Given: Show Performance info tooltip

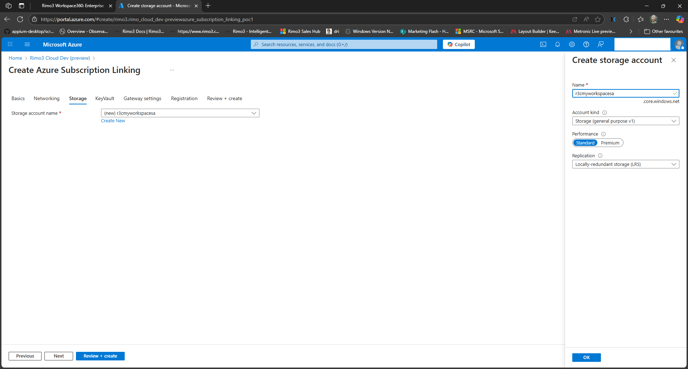Looking at the screenshot, I should pos(603,134).
